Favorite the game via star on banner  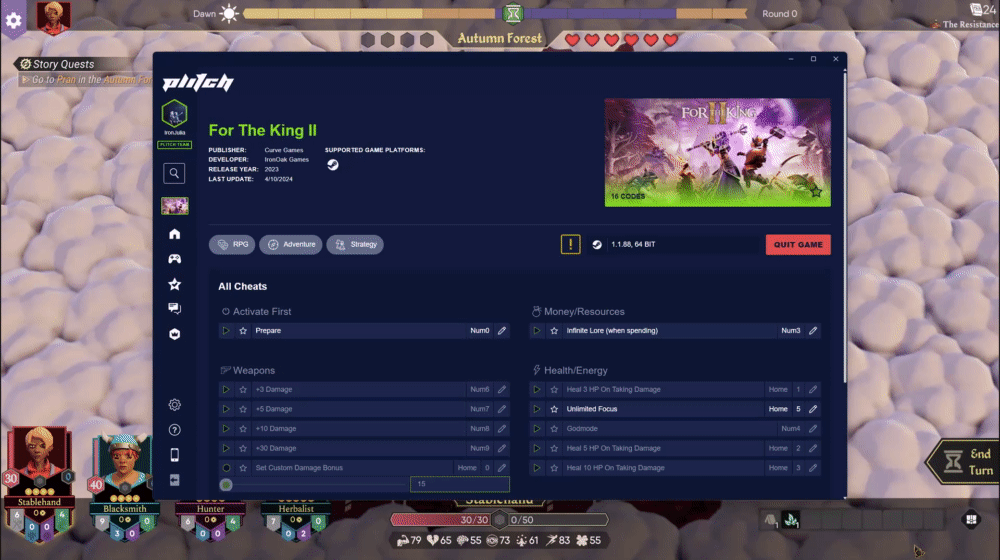click(816, 191)
